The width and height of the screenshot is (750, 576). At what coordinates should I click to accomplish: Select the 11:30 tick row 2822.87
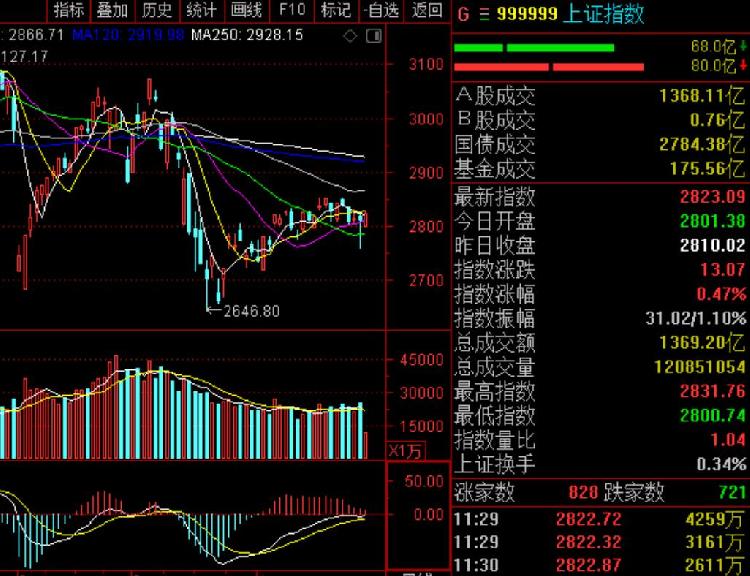[600, 565]
